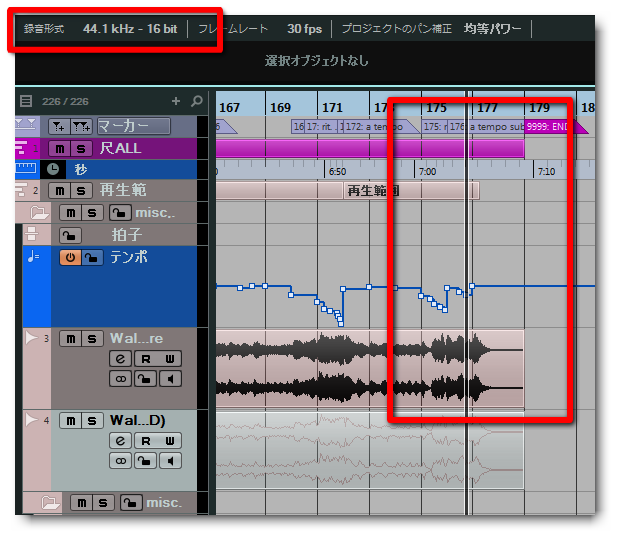Screen dimensions: 622x542
Task: Open the 44.1 kHz - 16 bit record format
Action: coord(130,29)
